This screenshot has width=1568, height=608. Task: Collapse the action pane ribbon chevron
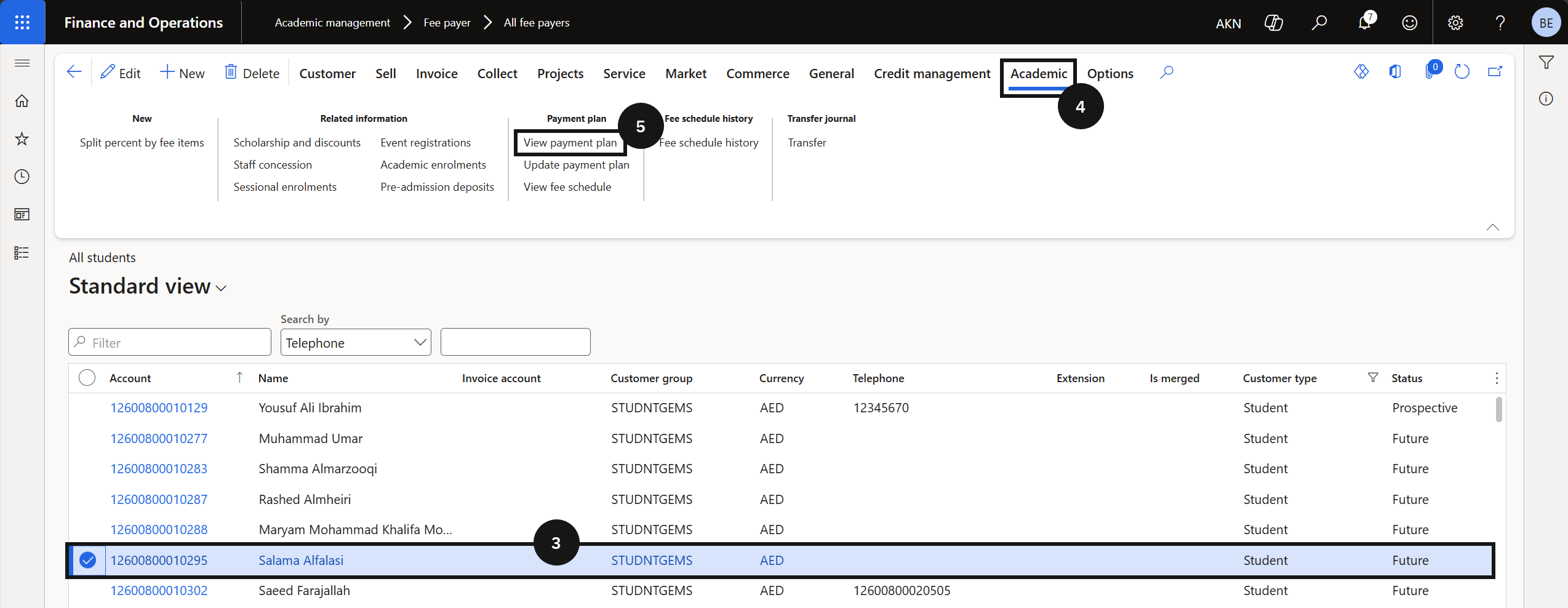coord(1493,227)
